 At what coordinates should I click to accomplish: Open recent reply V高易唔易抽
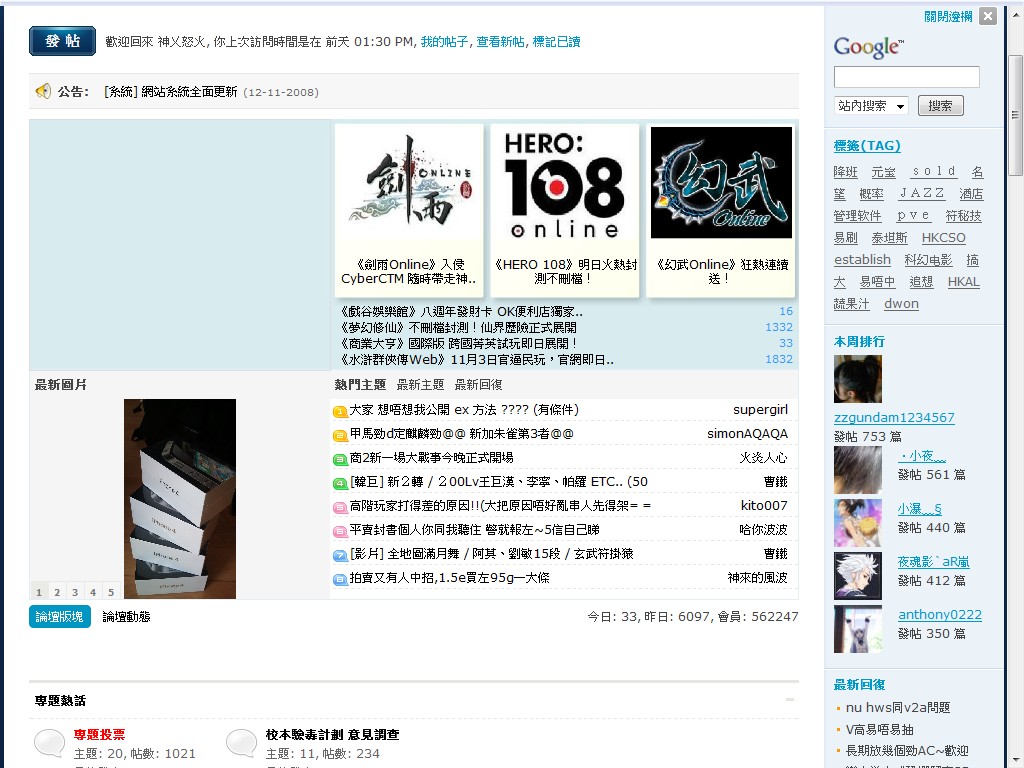[x=879, y=729]
